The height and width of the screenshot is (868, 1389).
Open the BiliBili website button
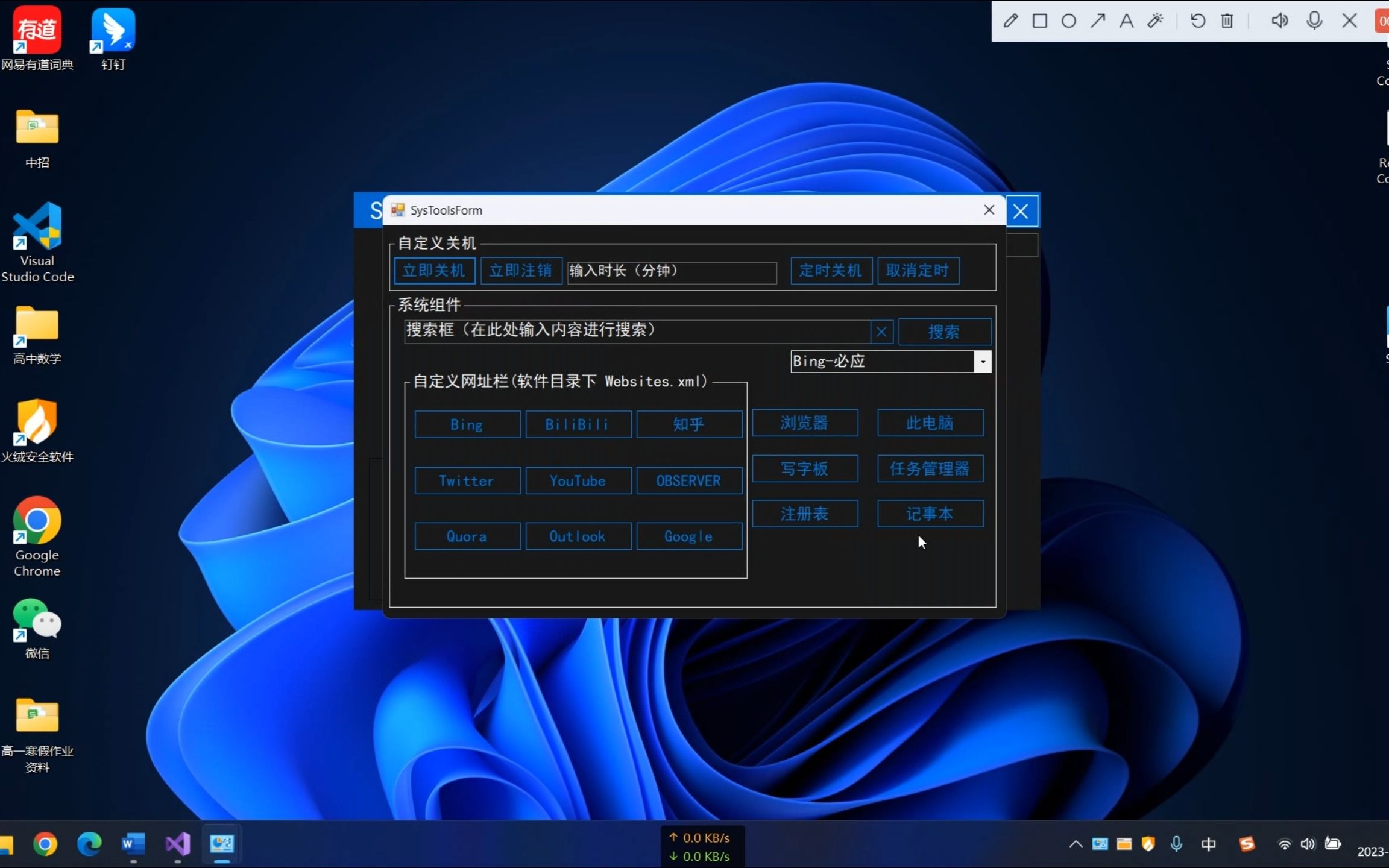(x=578, y=424)
